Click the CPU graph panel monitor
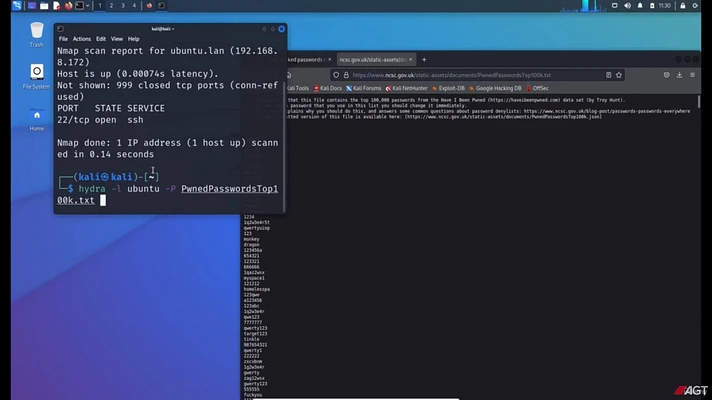The height and width of the screenshot is (400, 712). [x=583, y=6]
